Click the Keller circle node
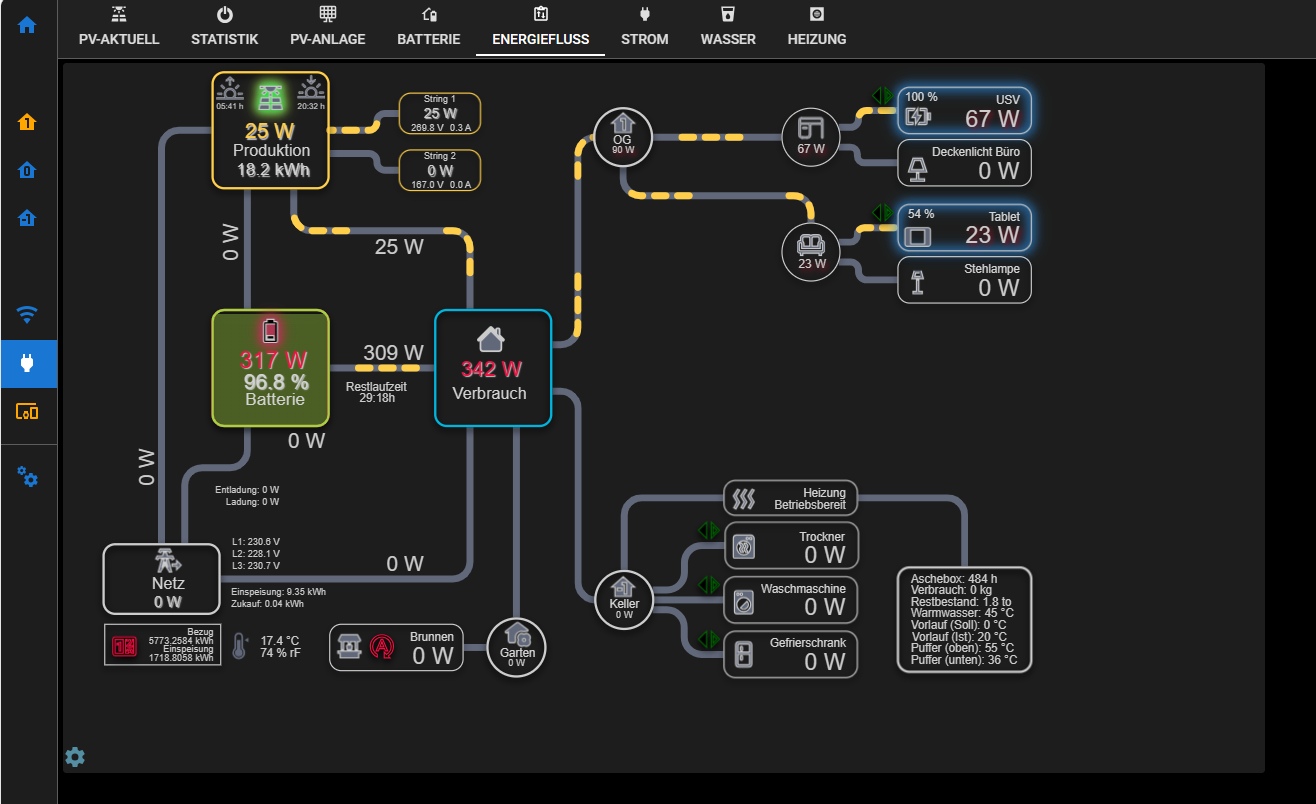 pyautogui.click(x=624, y=600)
